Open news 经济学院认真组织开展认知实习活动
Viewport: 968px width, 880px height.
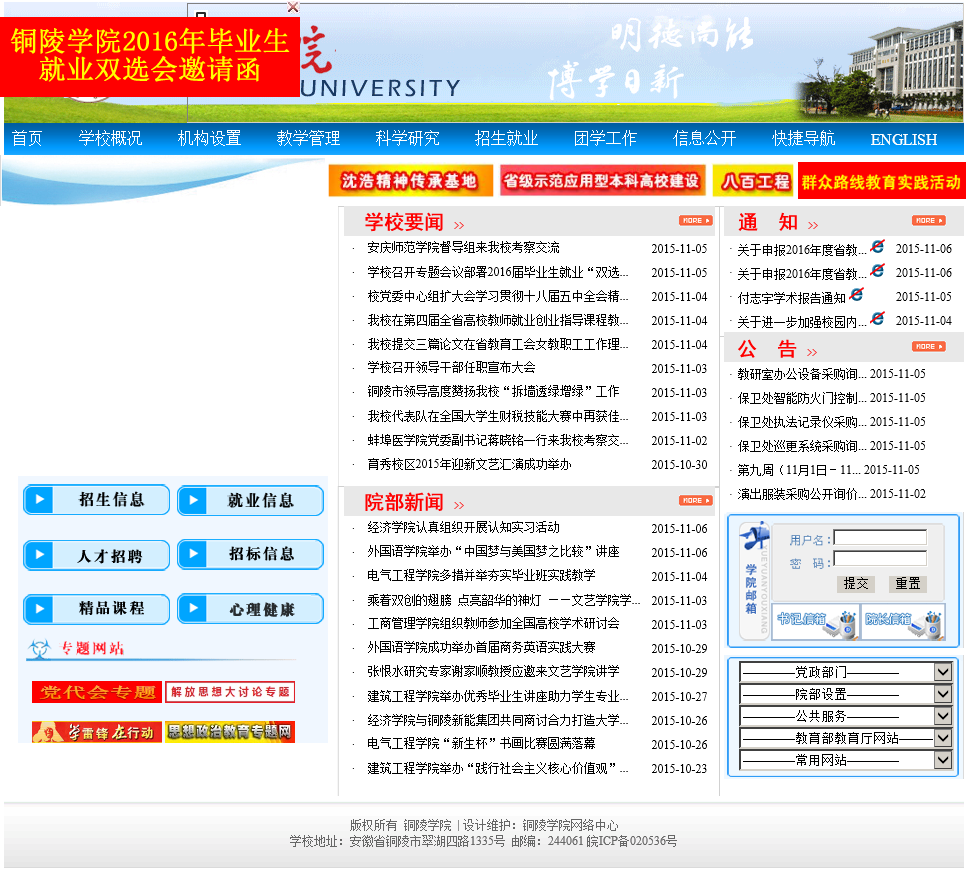click(464, 527)
